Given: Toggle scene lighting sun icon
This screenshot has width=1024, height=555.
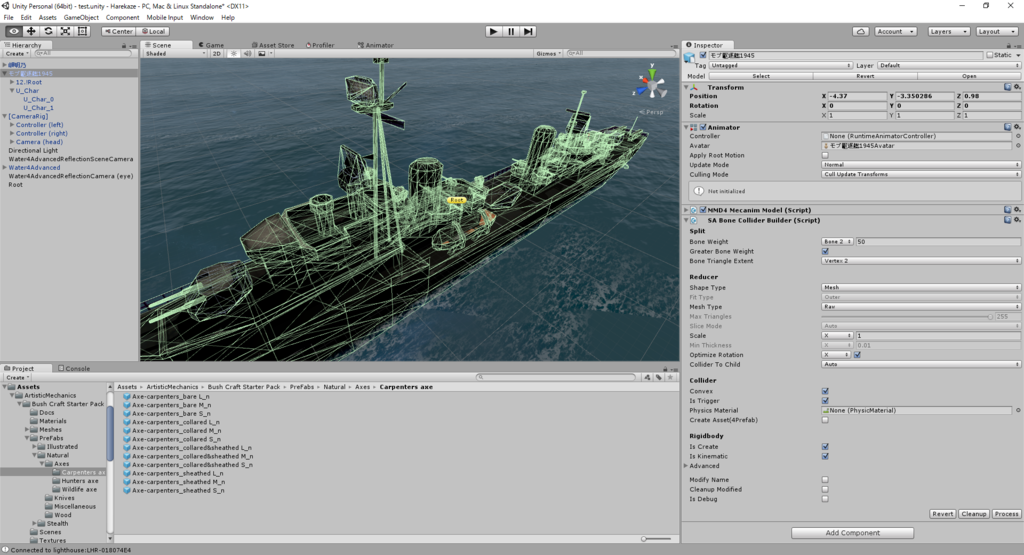Looking at the screenshot, I should 234,54.
